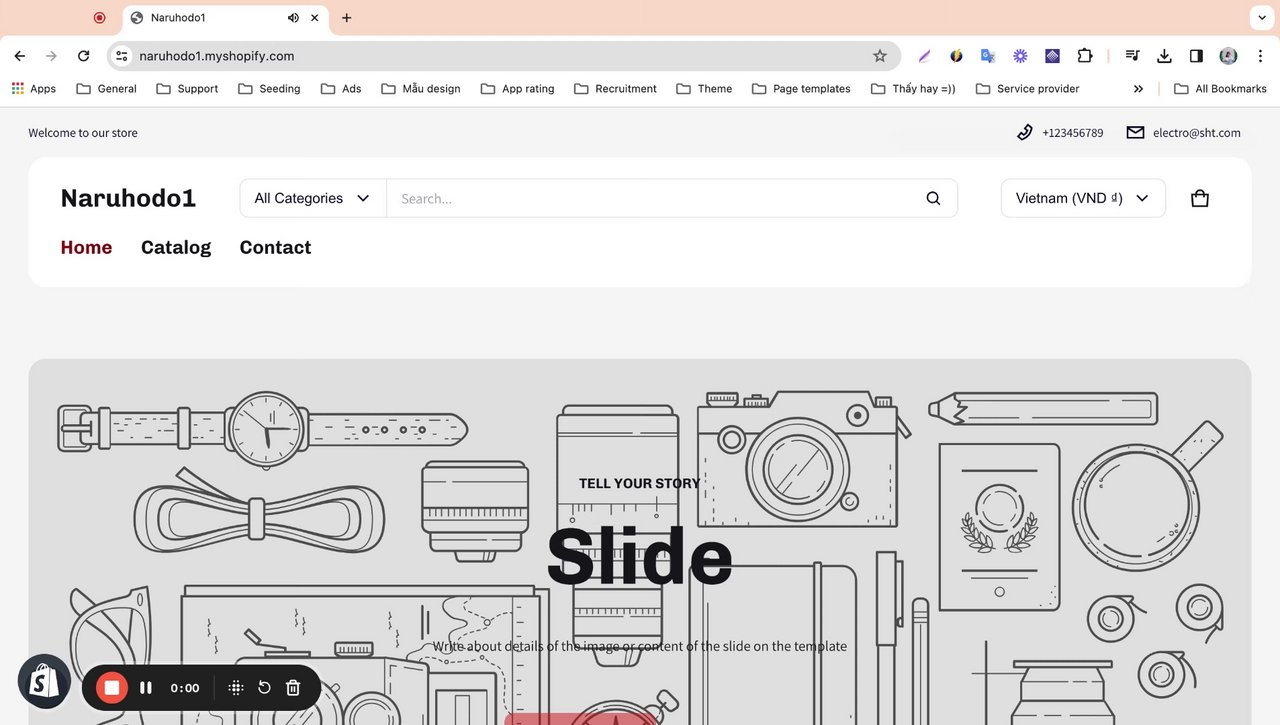The width and height of the screenshot is (1280, 725).
Task: Click the phone icon next to +123456789
Action: click(x=1024, y=132)
